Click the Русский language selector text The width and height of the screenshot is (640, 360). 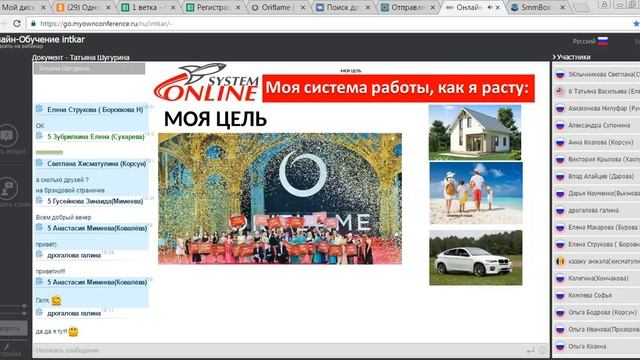pos(584,41)
